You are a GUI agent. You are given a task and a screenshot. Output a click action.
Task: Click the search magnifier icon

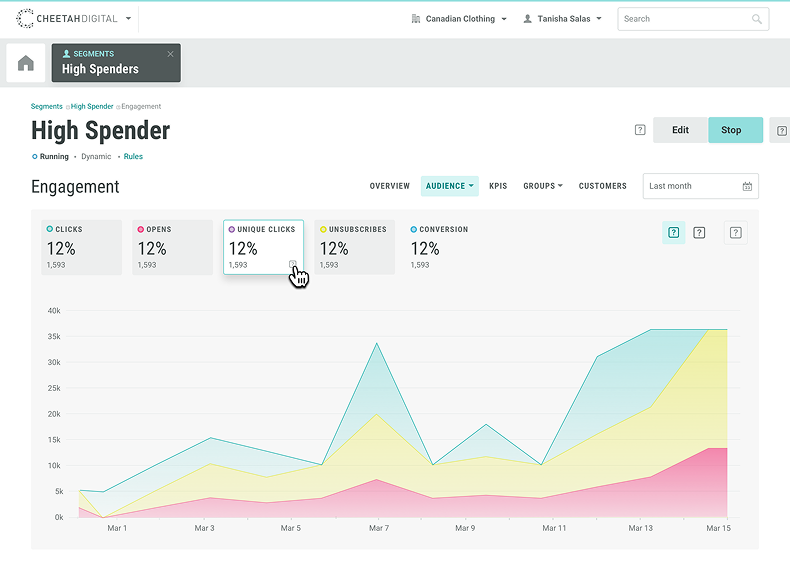[x=757, y=19]
